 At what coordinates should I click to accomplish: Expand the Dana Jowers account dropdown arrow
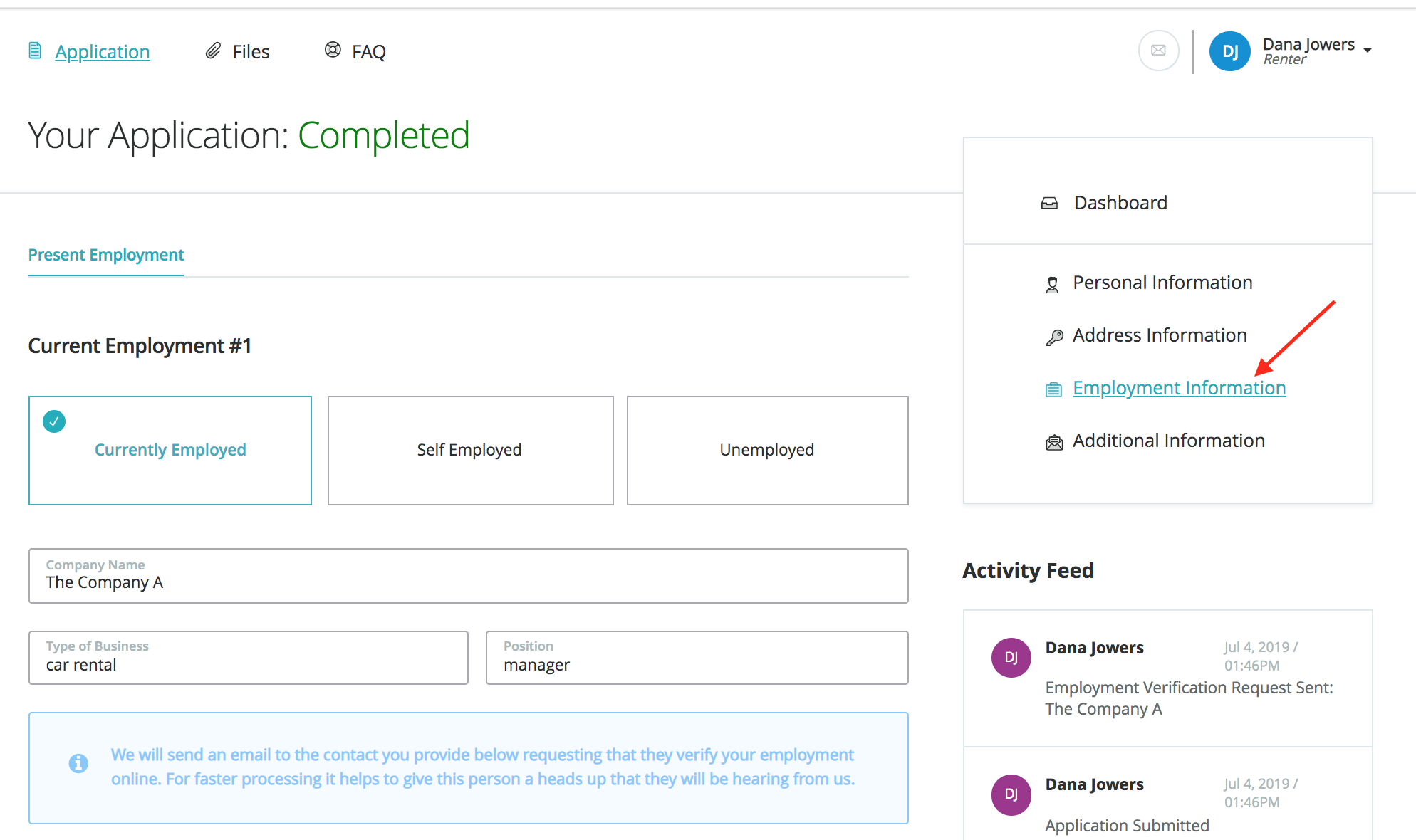point(1368,51)
